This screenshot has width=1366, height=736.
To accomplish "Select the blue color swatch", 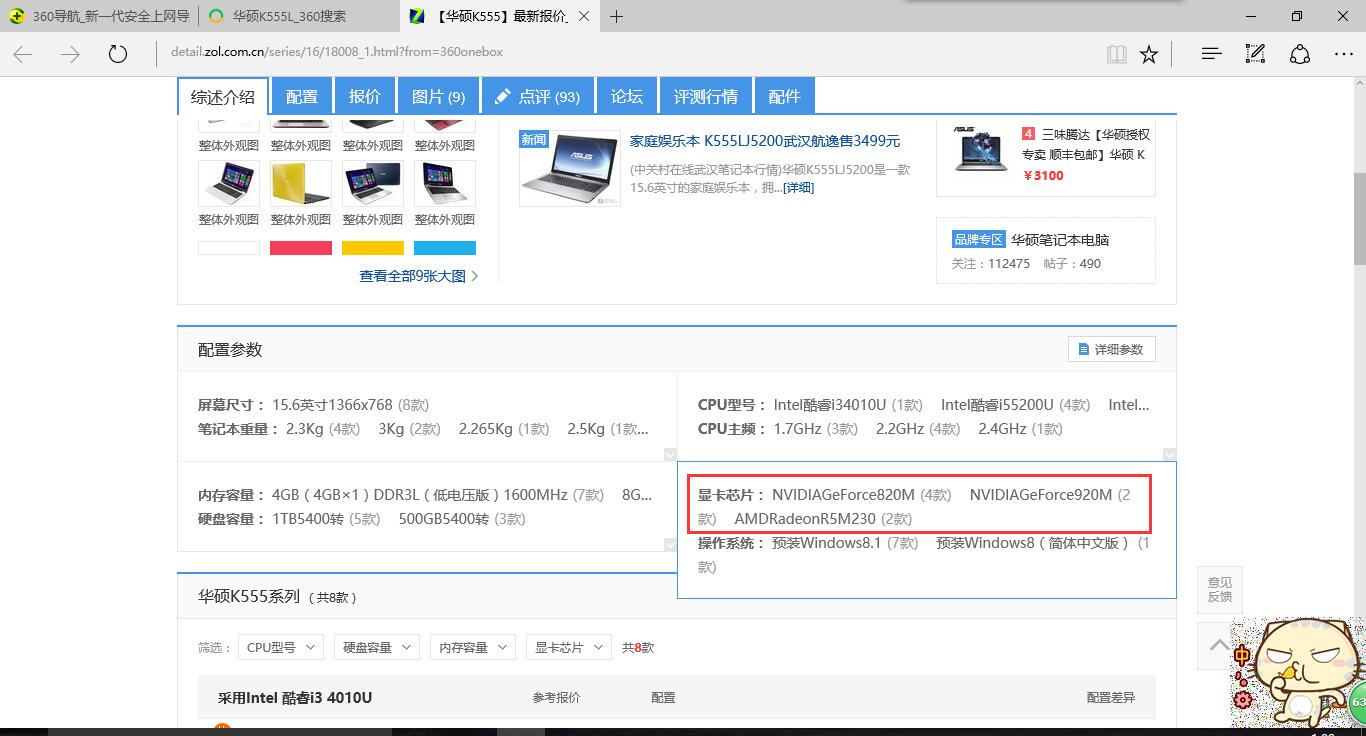I will 445,247.
